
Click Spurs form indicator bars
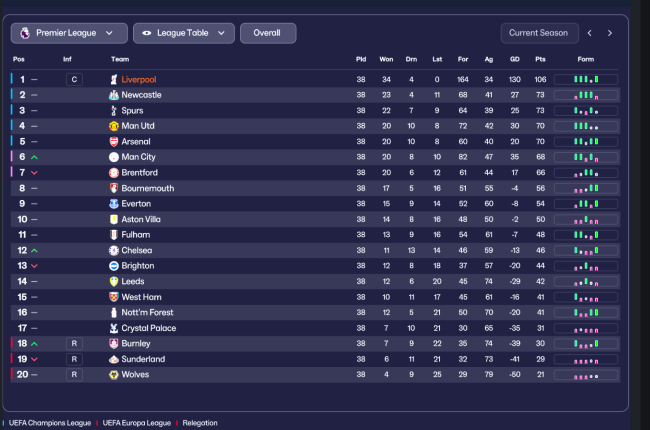[x=598, y=110]
